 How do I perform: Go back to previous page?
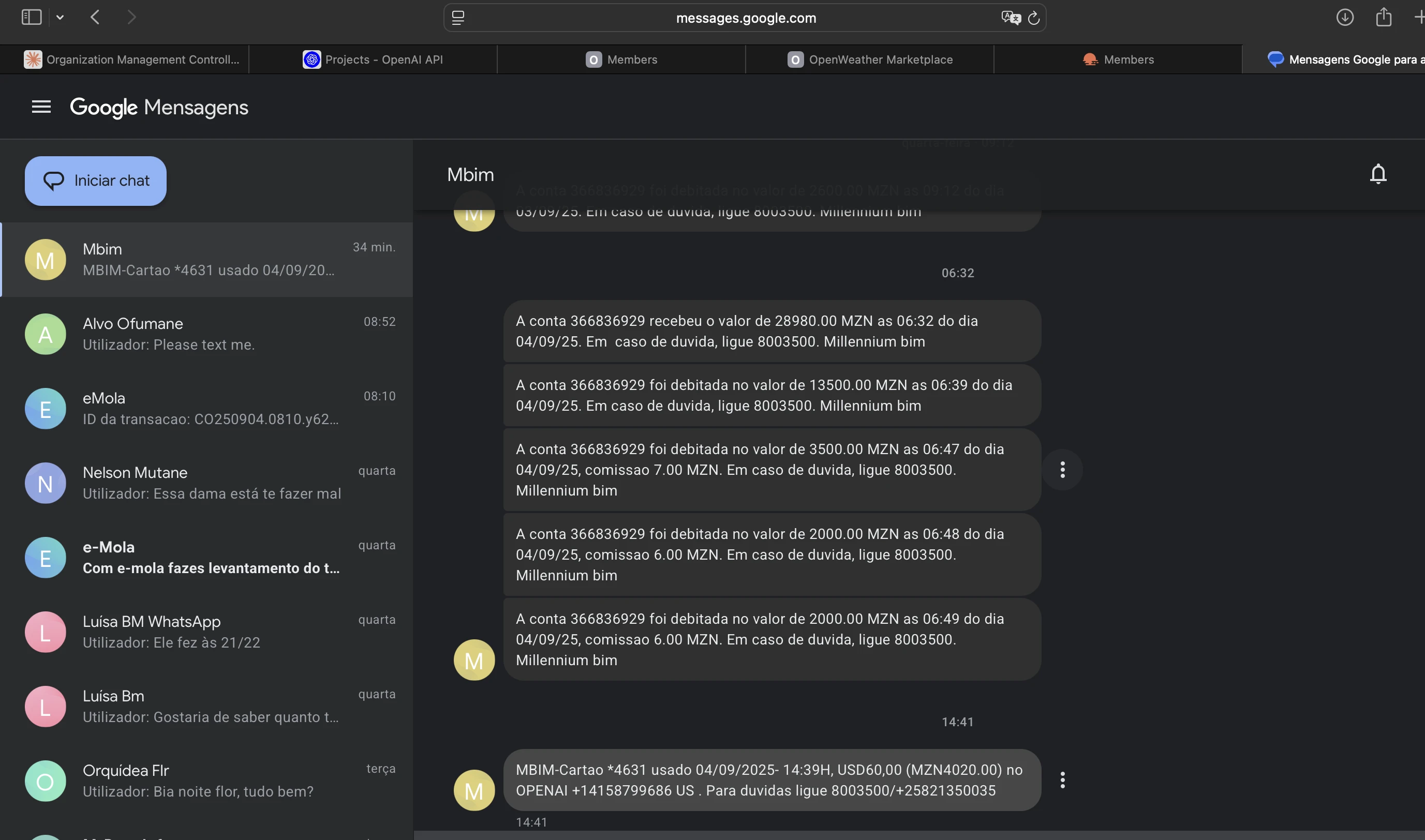pyautogui.click(x=95, y=18)
